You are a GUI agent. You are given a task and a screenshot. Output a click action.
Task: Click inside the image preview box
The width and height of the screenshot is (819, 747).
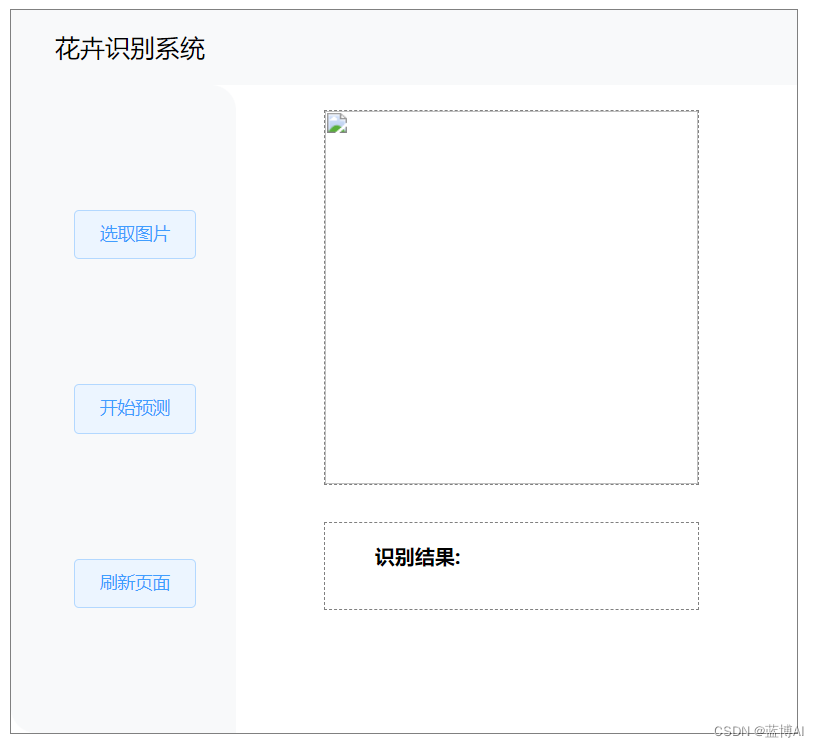pyautogui.click(x=511, y=297)
